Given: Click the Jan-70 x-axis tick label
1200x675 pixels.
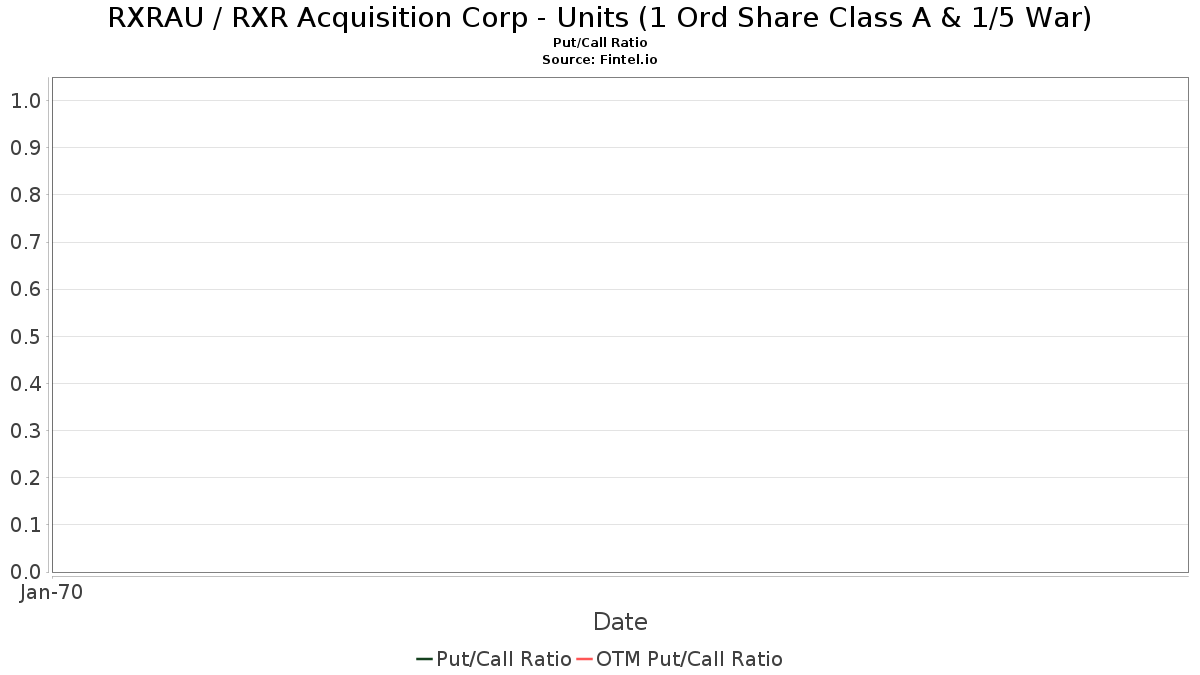Looking at the screenshot, I should 52,592.
